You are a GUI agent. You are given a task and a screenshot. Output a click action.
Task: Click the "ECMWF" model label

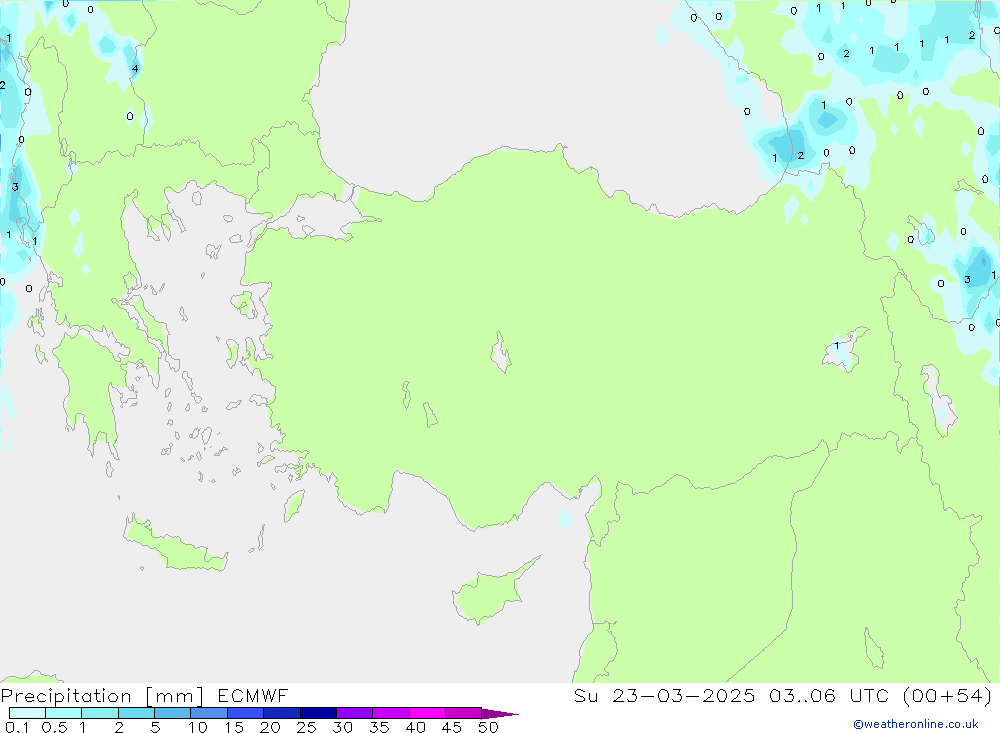pyautogui.click(x=253, y=696)
